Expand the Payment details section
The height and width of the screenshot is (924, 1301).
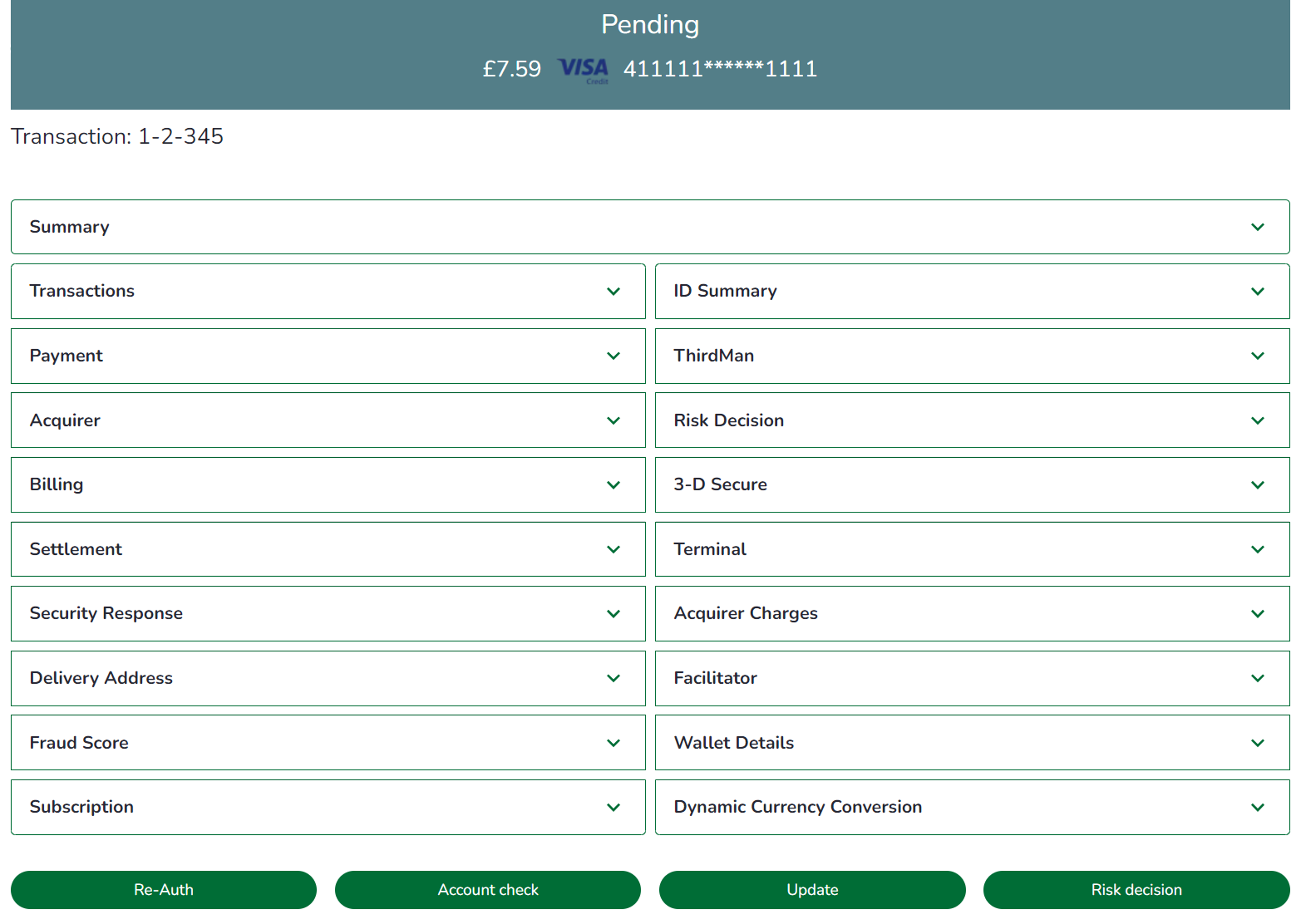click(328, 356)
